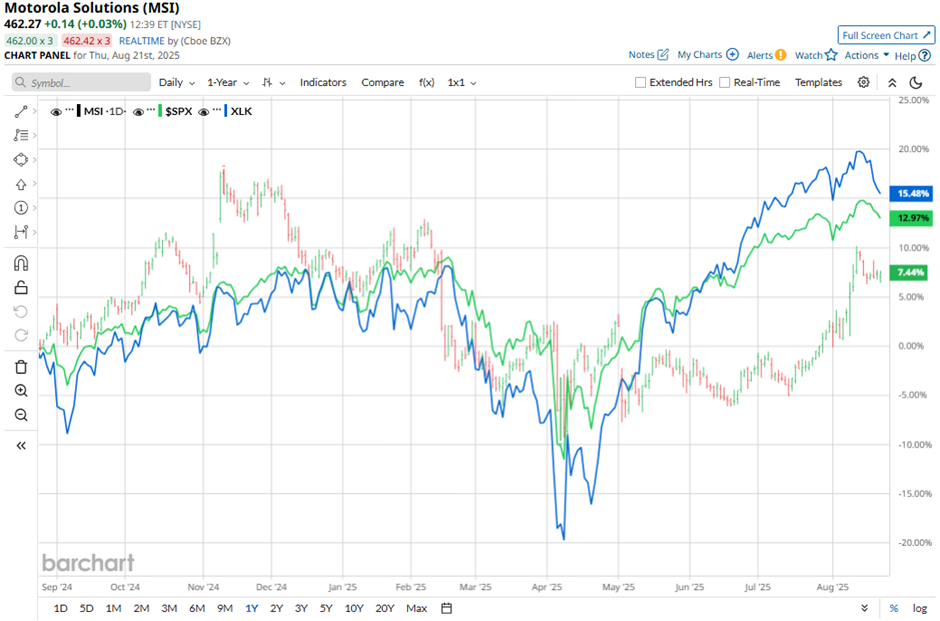Click the Alerts link
Screen dimensions: 940x621
click(x=760, y=55)
